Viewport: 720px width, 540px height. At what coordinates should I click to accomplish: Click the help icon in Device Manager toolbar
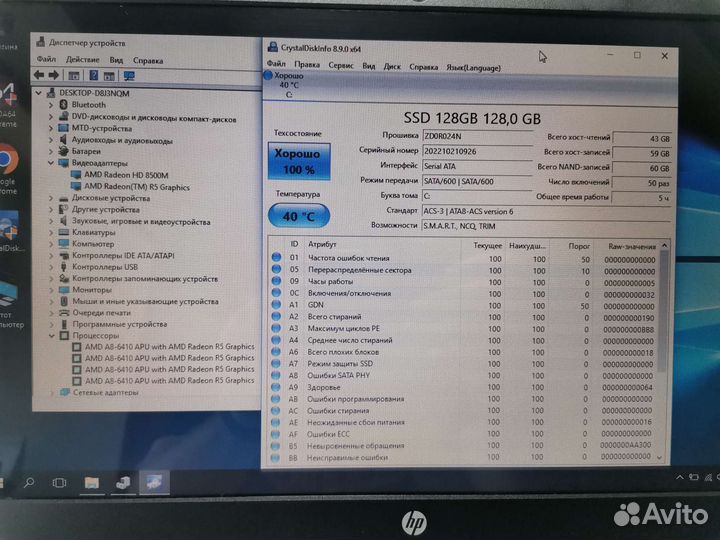(93, 75)
